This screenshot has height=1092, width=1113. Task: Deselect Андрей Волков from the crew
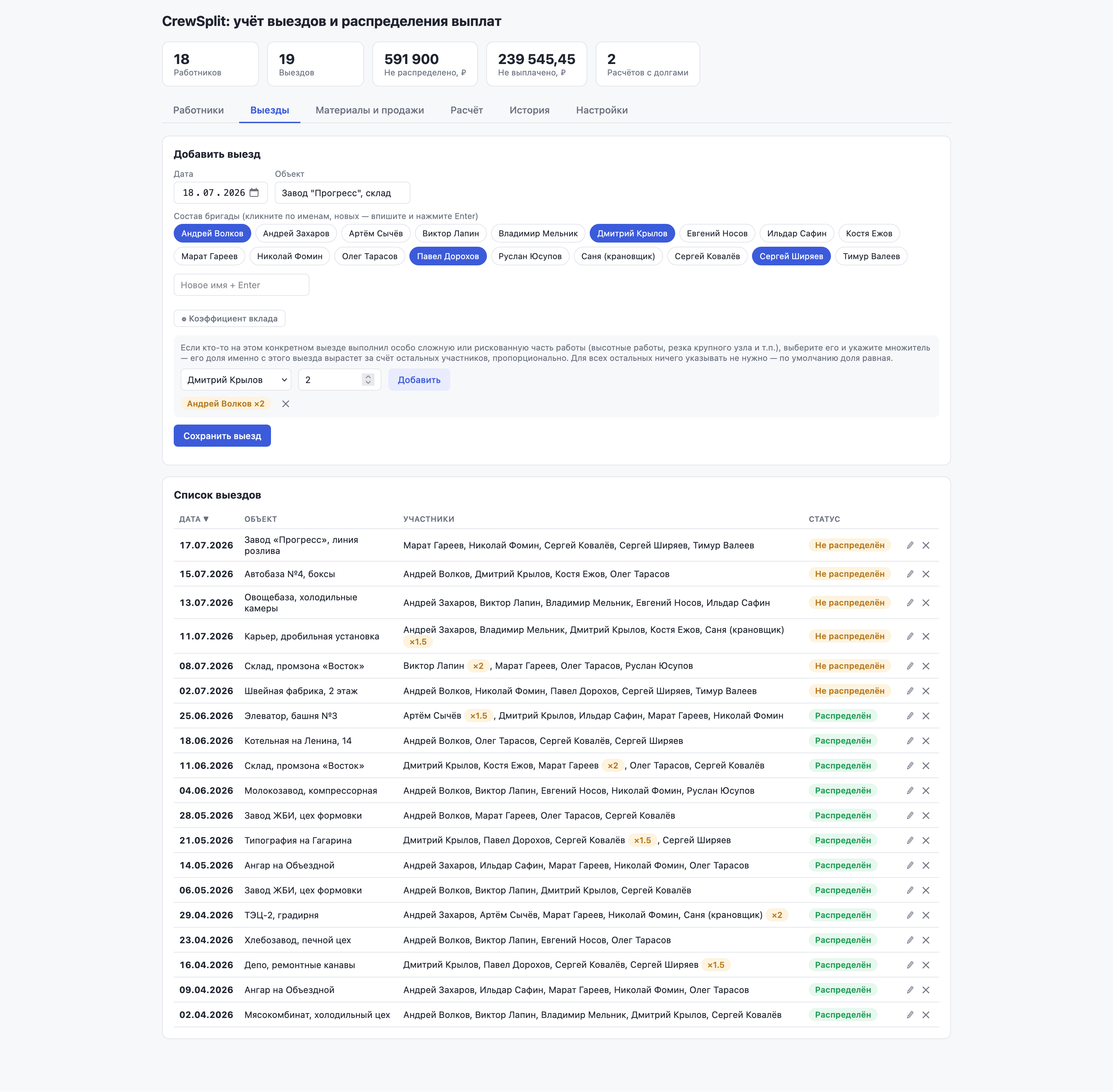click(x=212, y=234)
